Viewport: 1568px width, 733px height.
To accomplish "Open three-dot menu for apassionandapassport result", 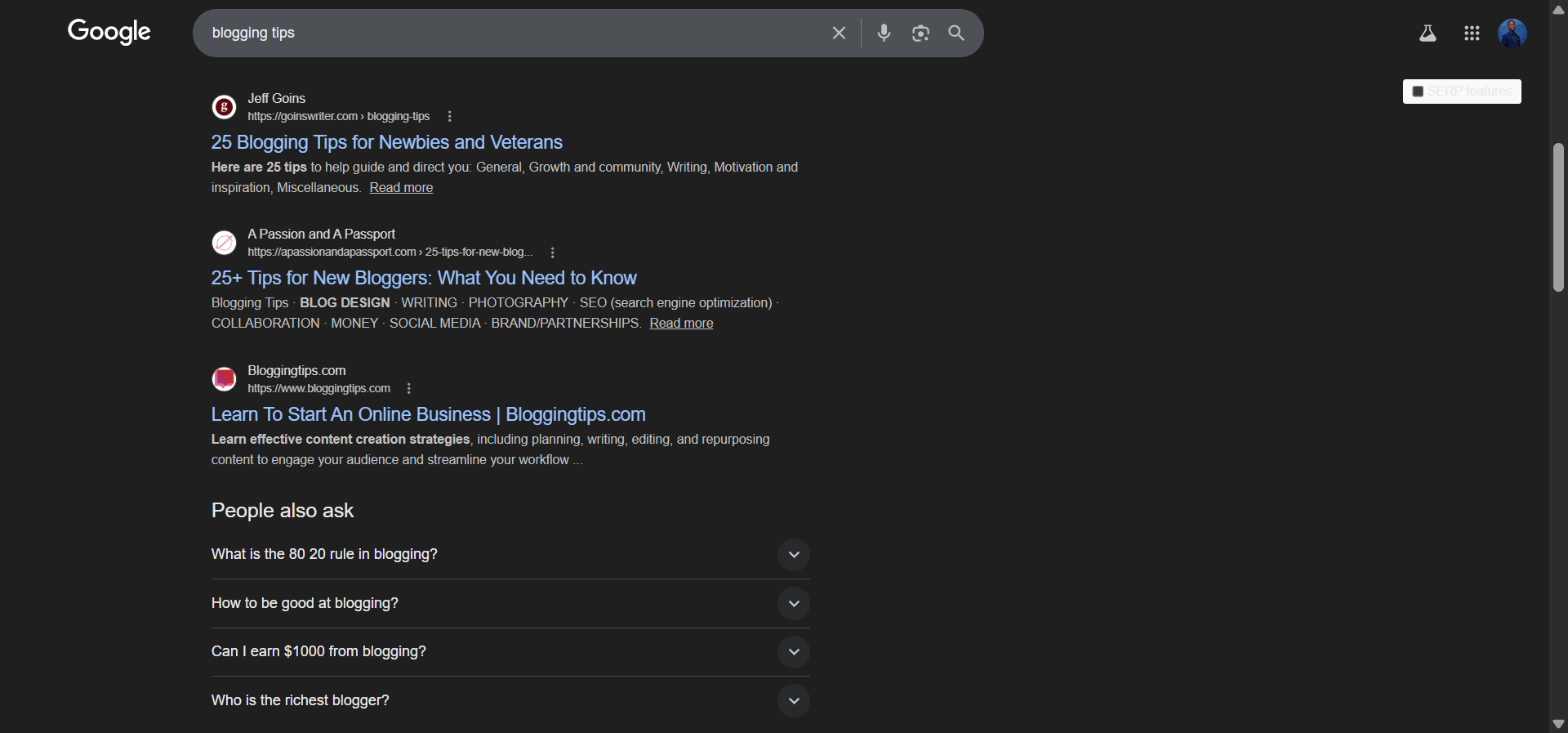I will coord(553,253).
